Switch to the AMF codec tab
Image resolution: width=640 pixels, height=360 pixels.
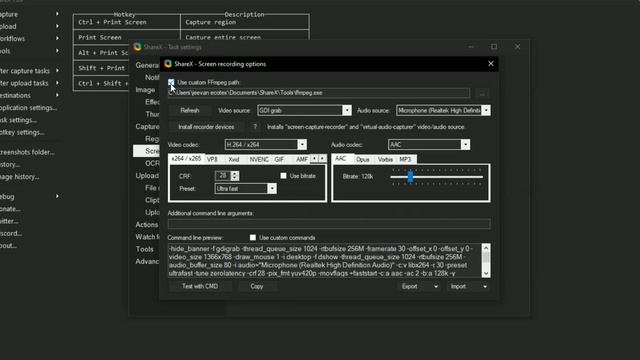click(x=302, y=160)
